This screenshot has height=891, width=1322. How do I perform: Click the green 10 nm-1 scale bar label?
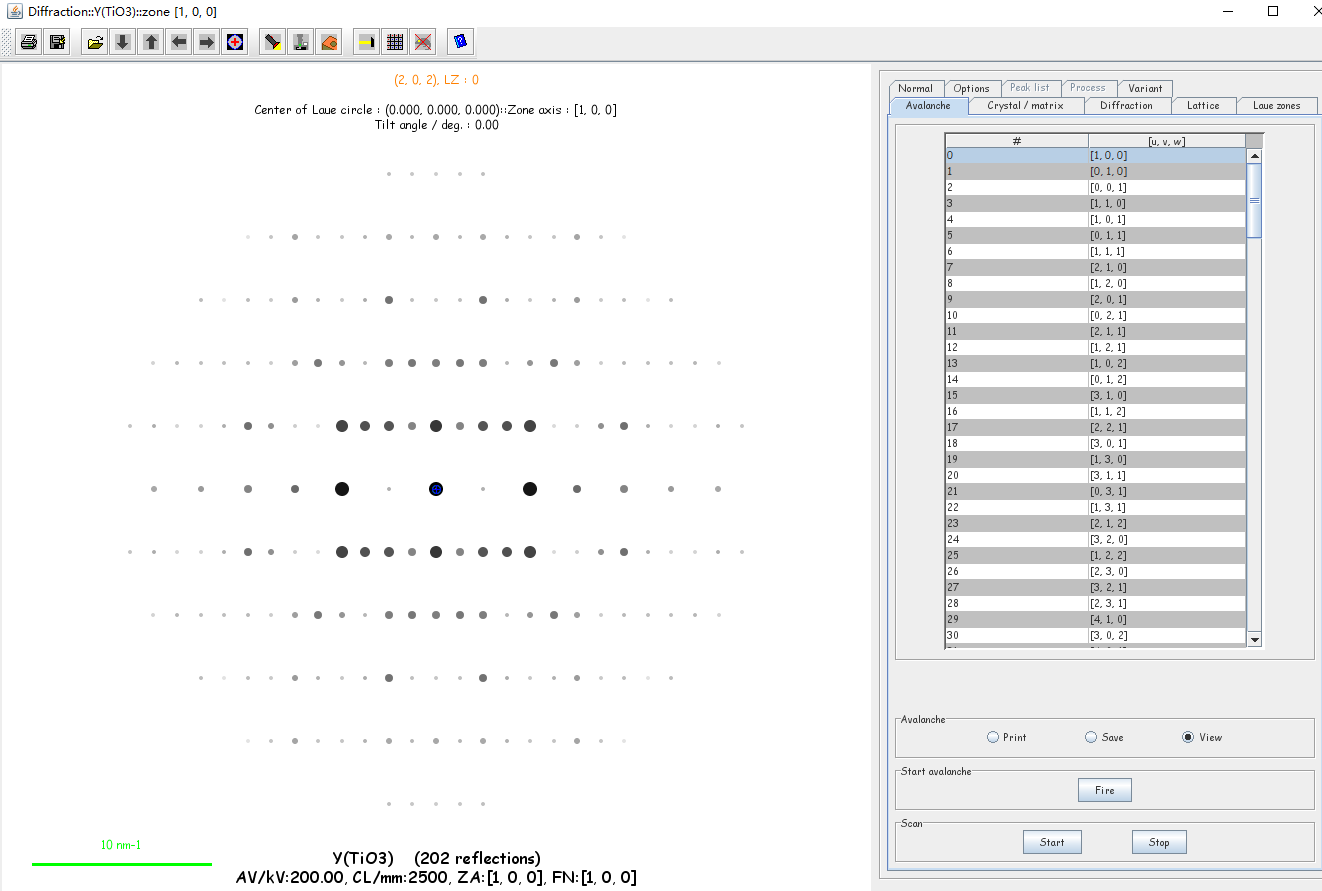[x=121, y=845]
